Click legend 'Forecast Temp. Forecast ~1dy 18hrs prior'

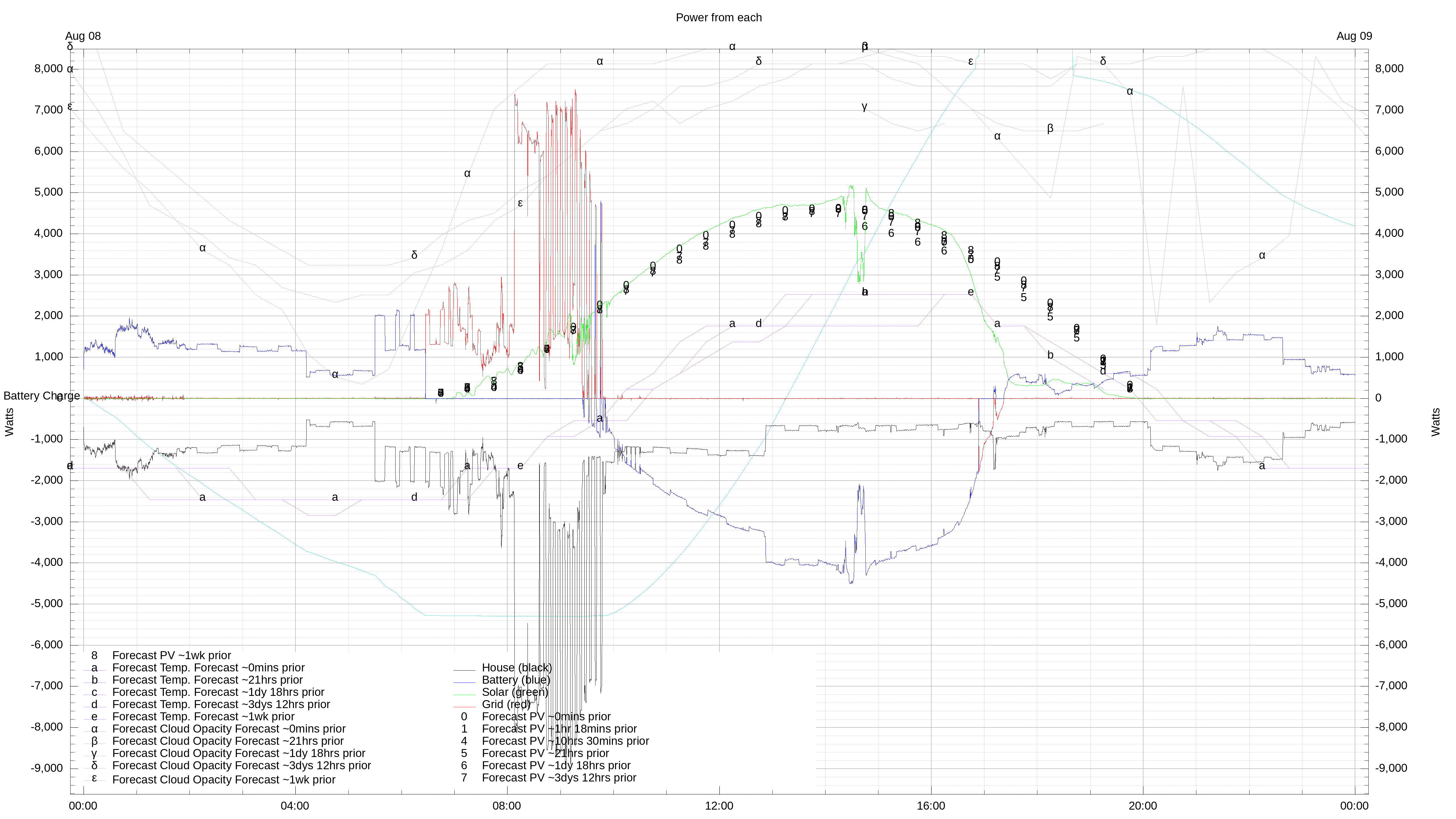click(x=218, y=692)
